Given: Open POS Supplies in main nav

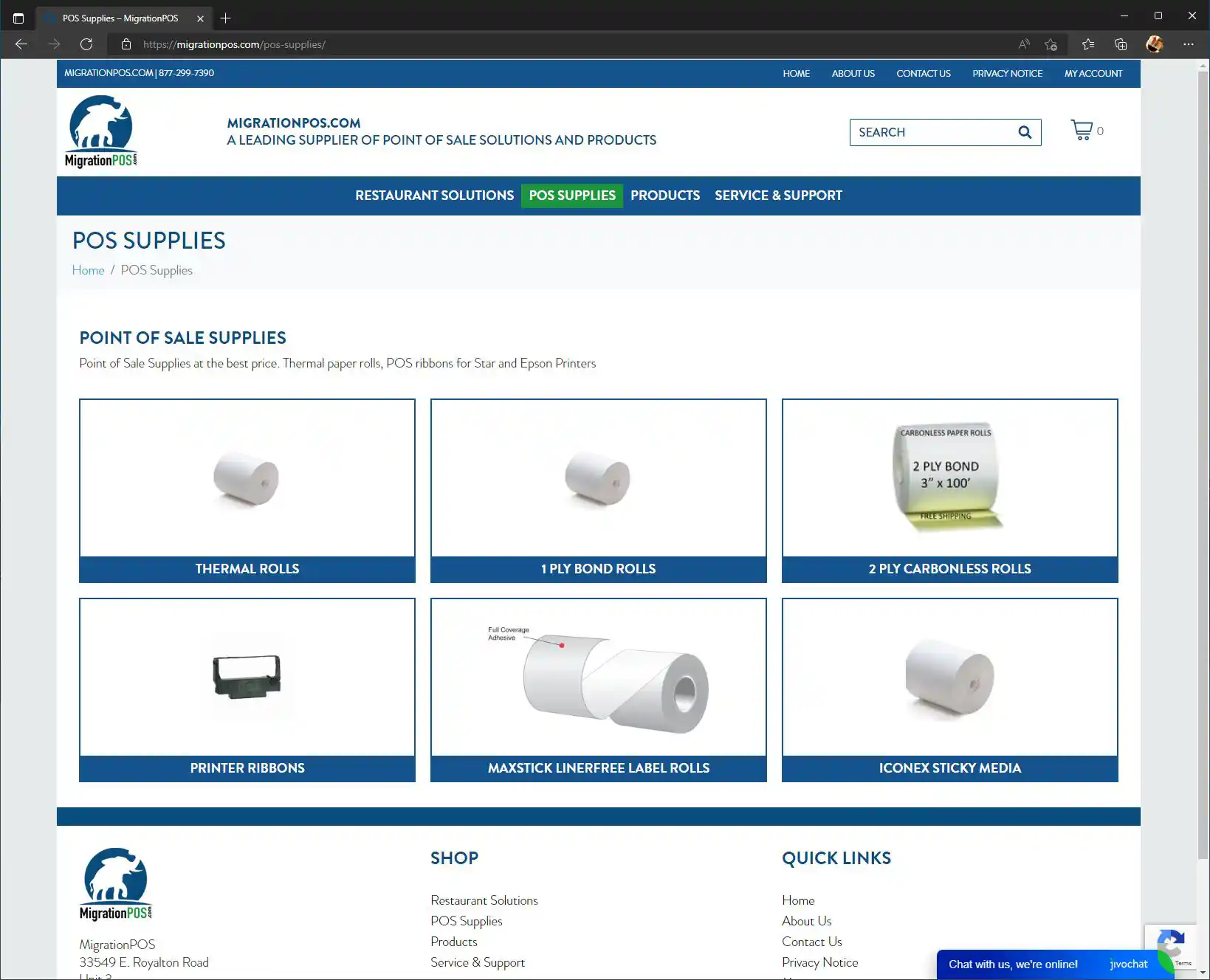Looking at the screenshot, I should coord(572,196).
